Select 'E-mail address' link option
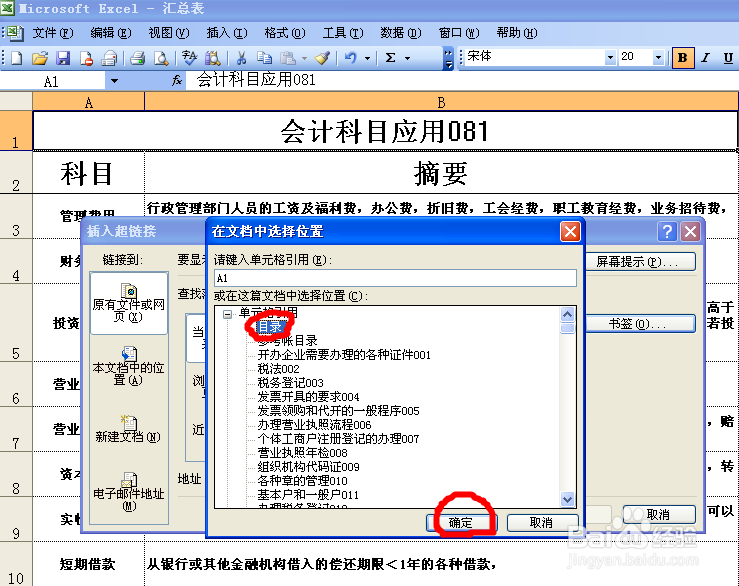This screenshot has height=586, width=739. point(129,492)
